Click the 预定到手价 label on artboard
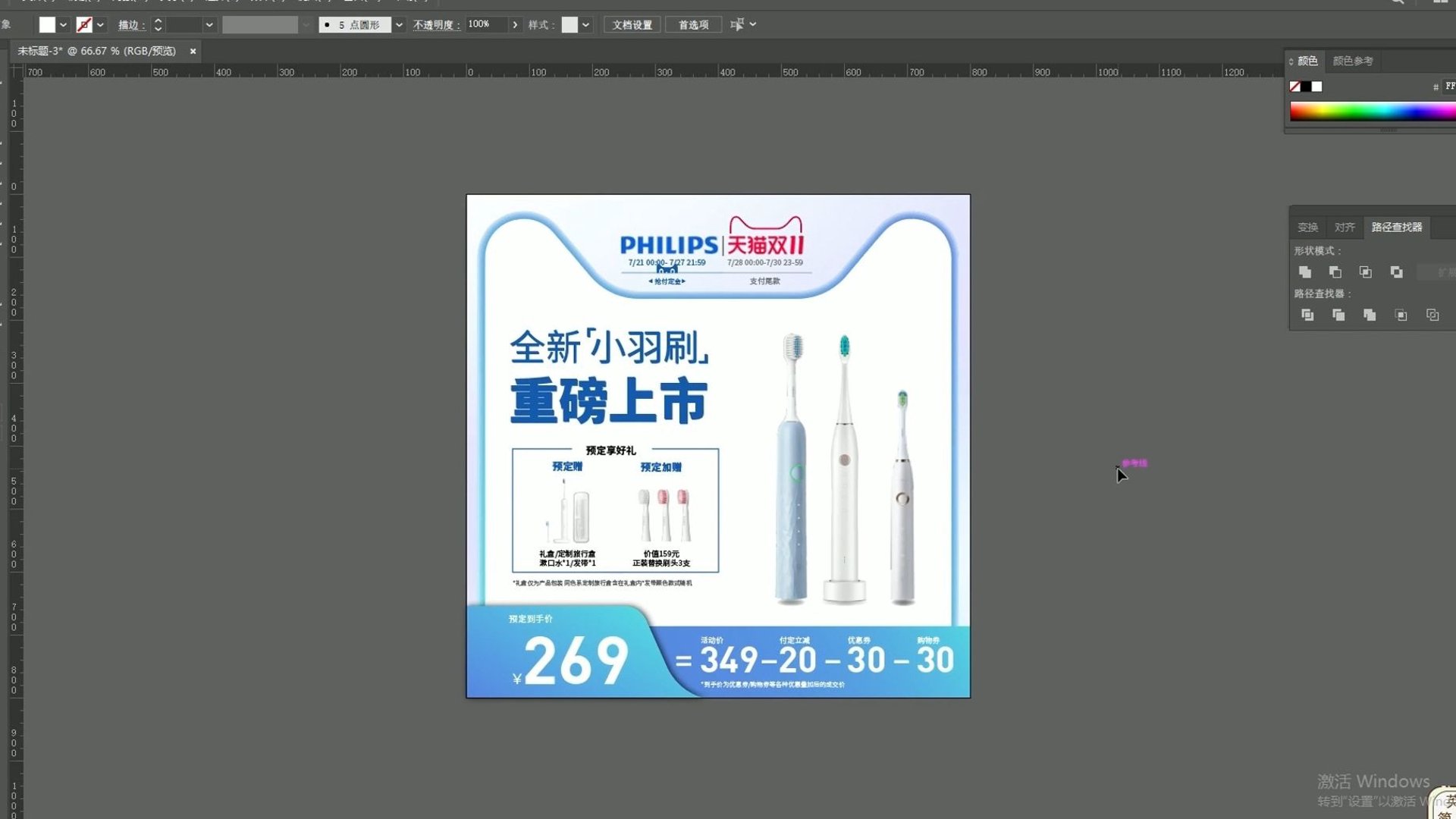Viewport: 1456px width, 819px height. coord(531,619)
